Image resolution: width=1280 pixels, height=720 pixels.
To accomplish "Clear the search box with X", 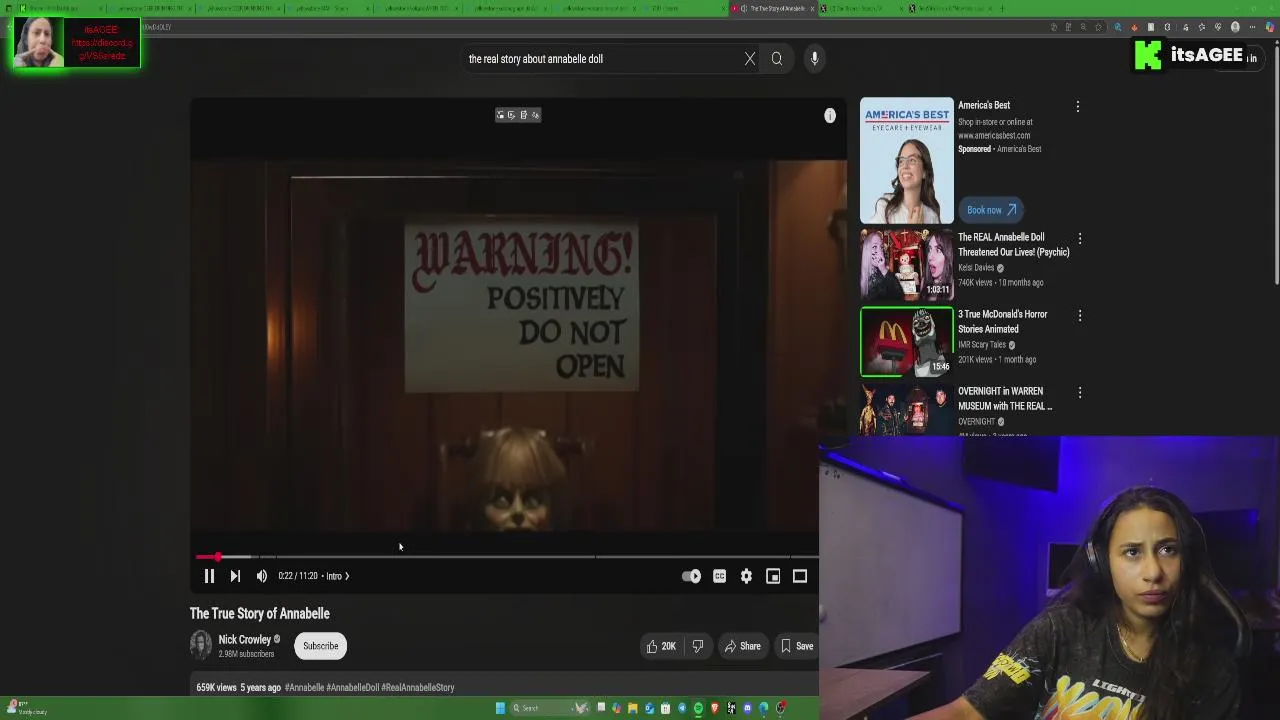I will tap(750, 59).
